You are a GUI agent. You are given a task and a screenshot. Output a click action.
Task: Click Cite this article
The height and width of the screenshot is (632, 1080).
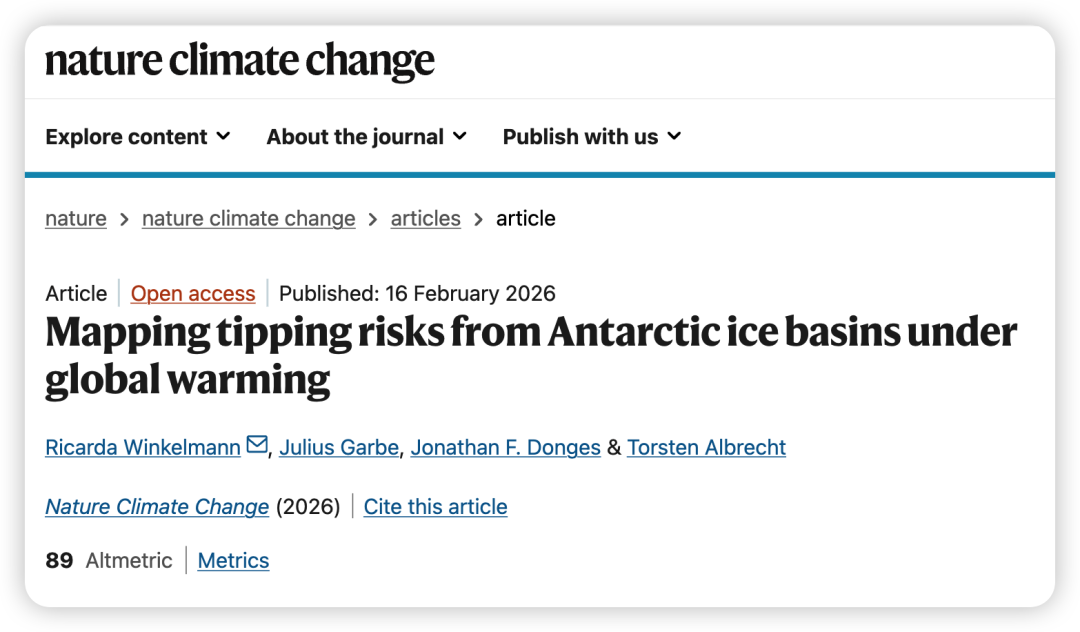tap(435, 507)
